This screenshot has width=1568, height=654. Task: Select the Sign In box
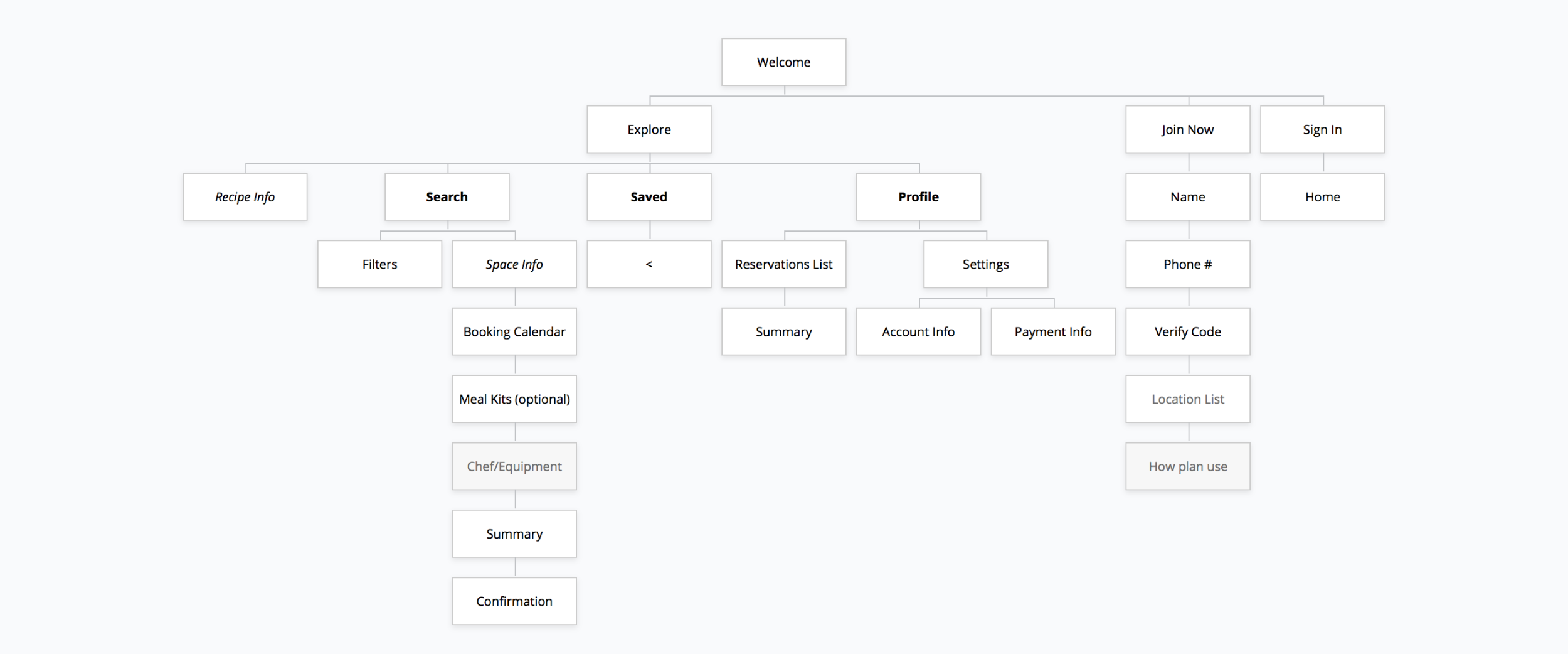1322,129
